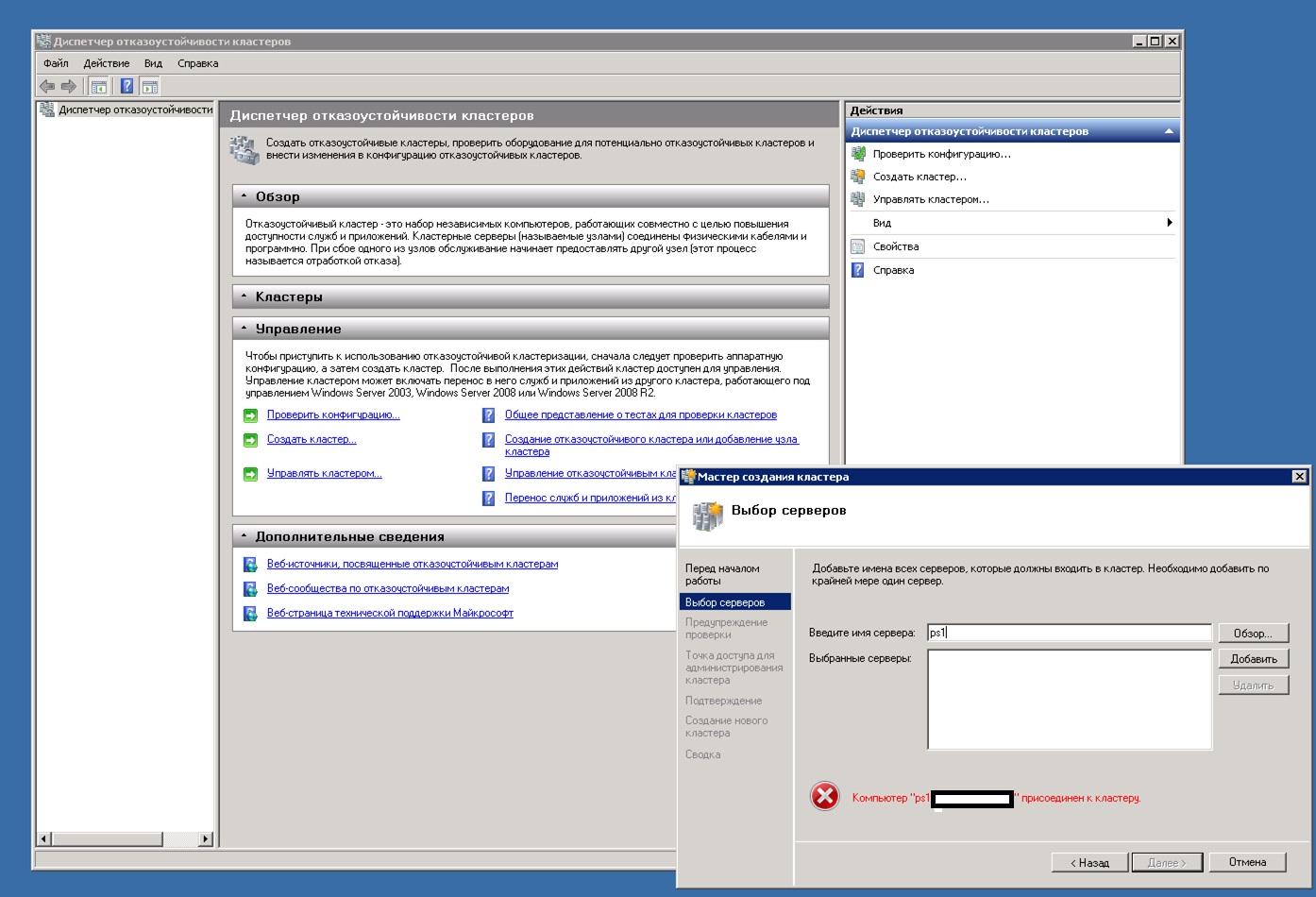Screen dimensions: 1316x897
Task: Click the blue Help toolbar icon
Action: (x=127, y=87)
